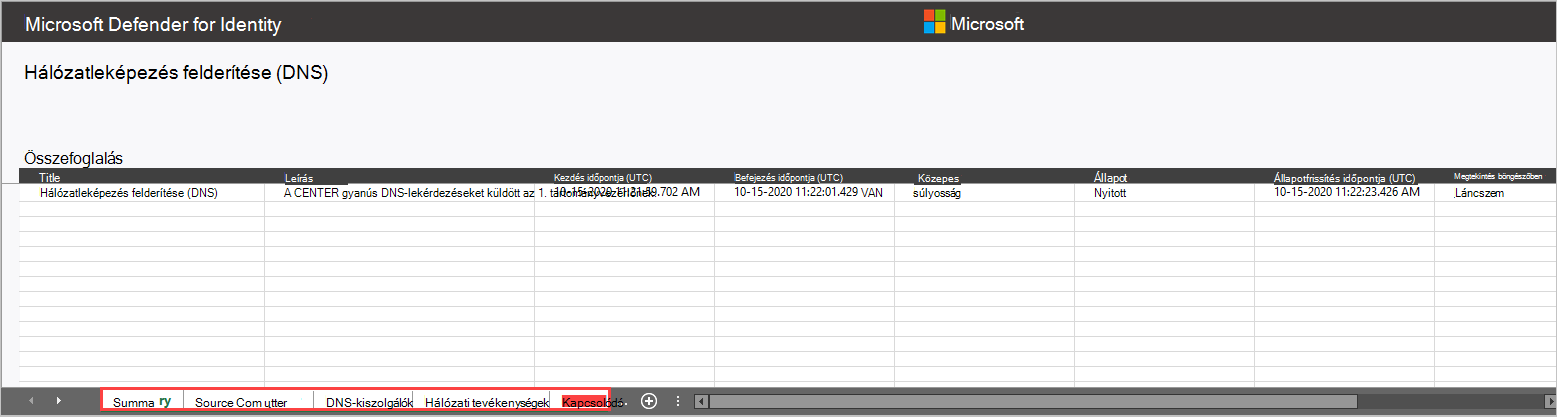Image resolution: width=1557 pixels, height=417 pixels.
Task: Click the 10-15-2020 11:22:23.426 AM cell
Action: pyautogui.click(x=1347, y=191)
